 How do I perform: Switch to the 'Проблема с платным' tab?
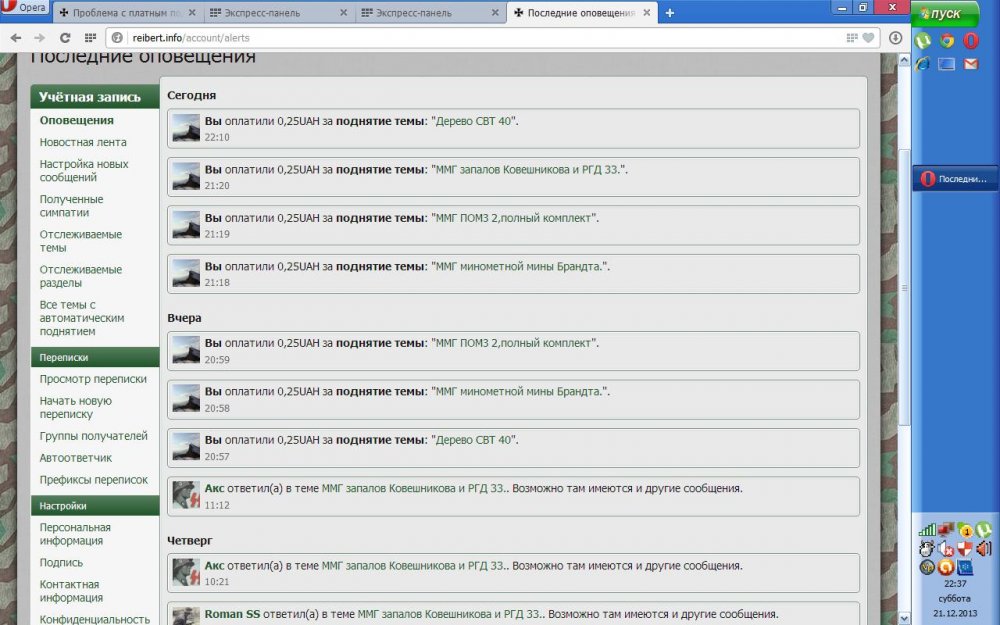point(128,13)
